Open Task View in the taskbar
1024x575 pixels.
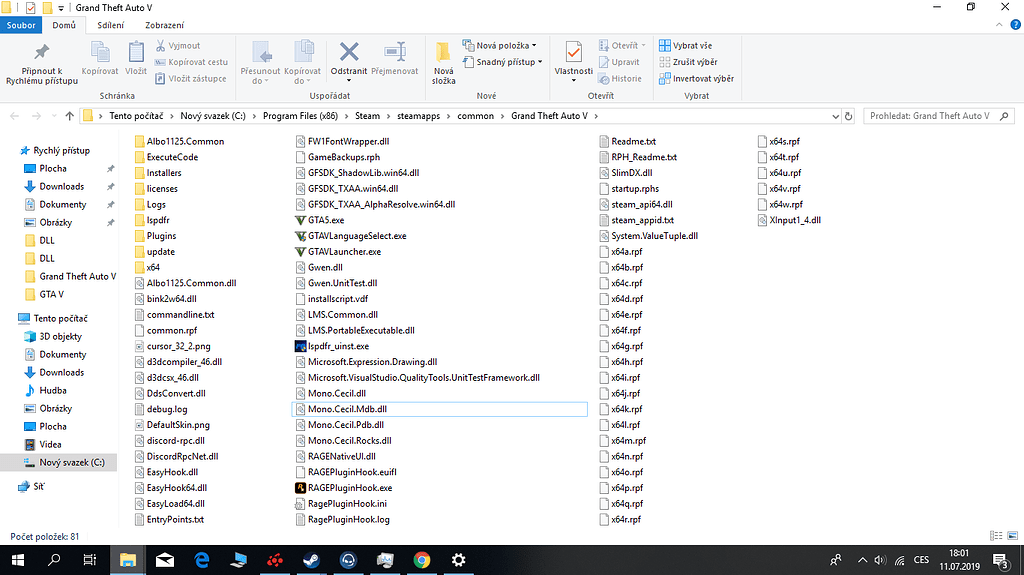click(90, 560)
